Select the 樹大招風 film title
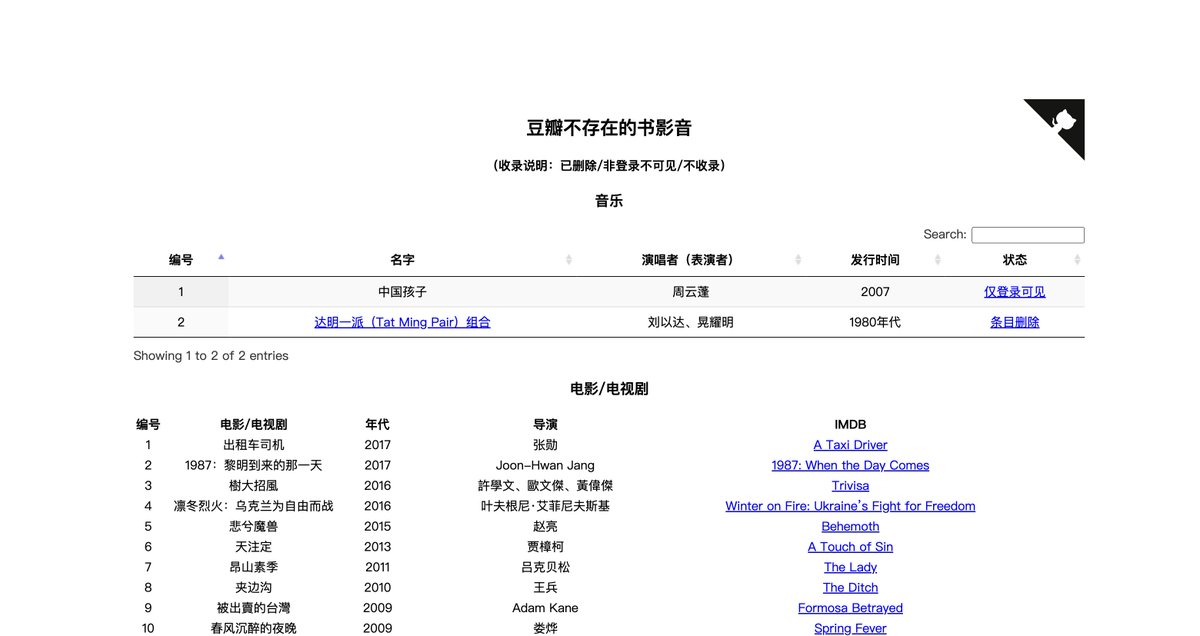 tap(254, 486)
